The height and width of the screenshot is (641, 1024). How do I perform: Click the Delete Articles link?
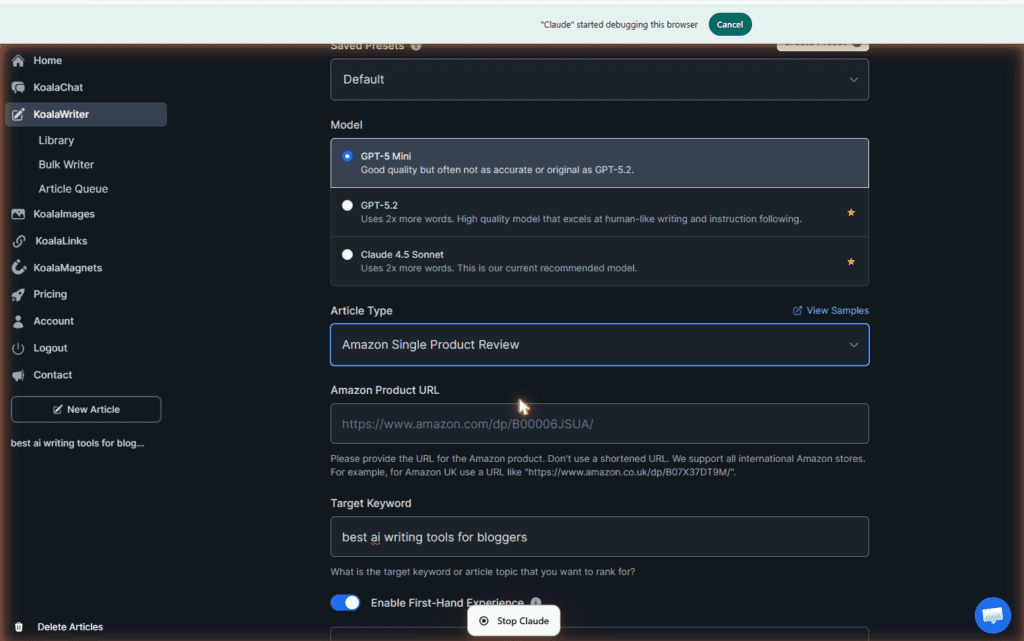point(70,627)
